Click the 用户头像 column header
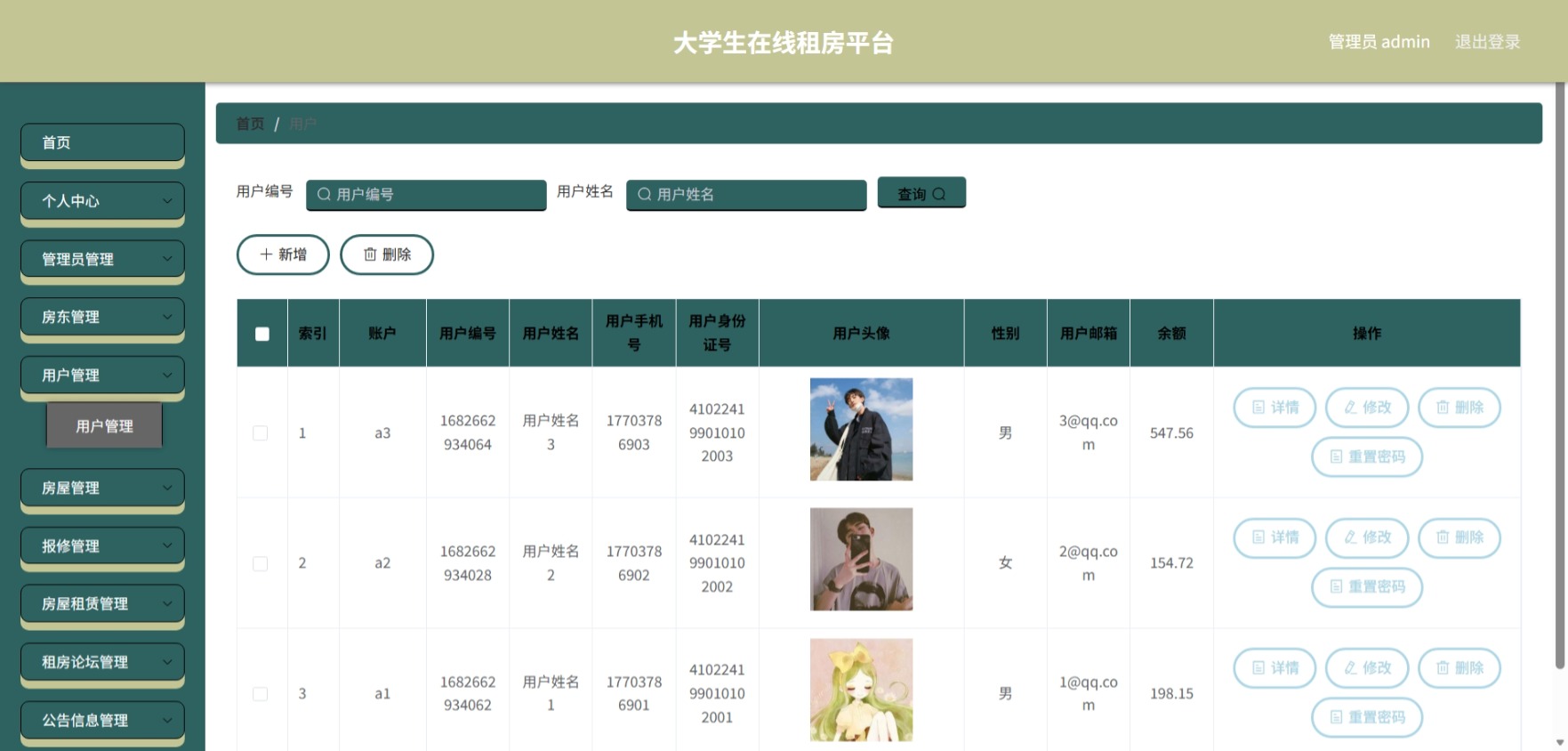This screenshot has height=751, width=1568. (861, 334)
